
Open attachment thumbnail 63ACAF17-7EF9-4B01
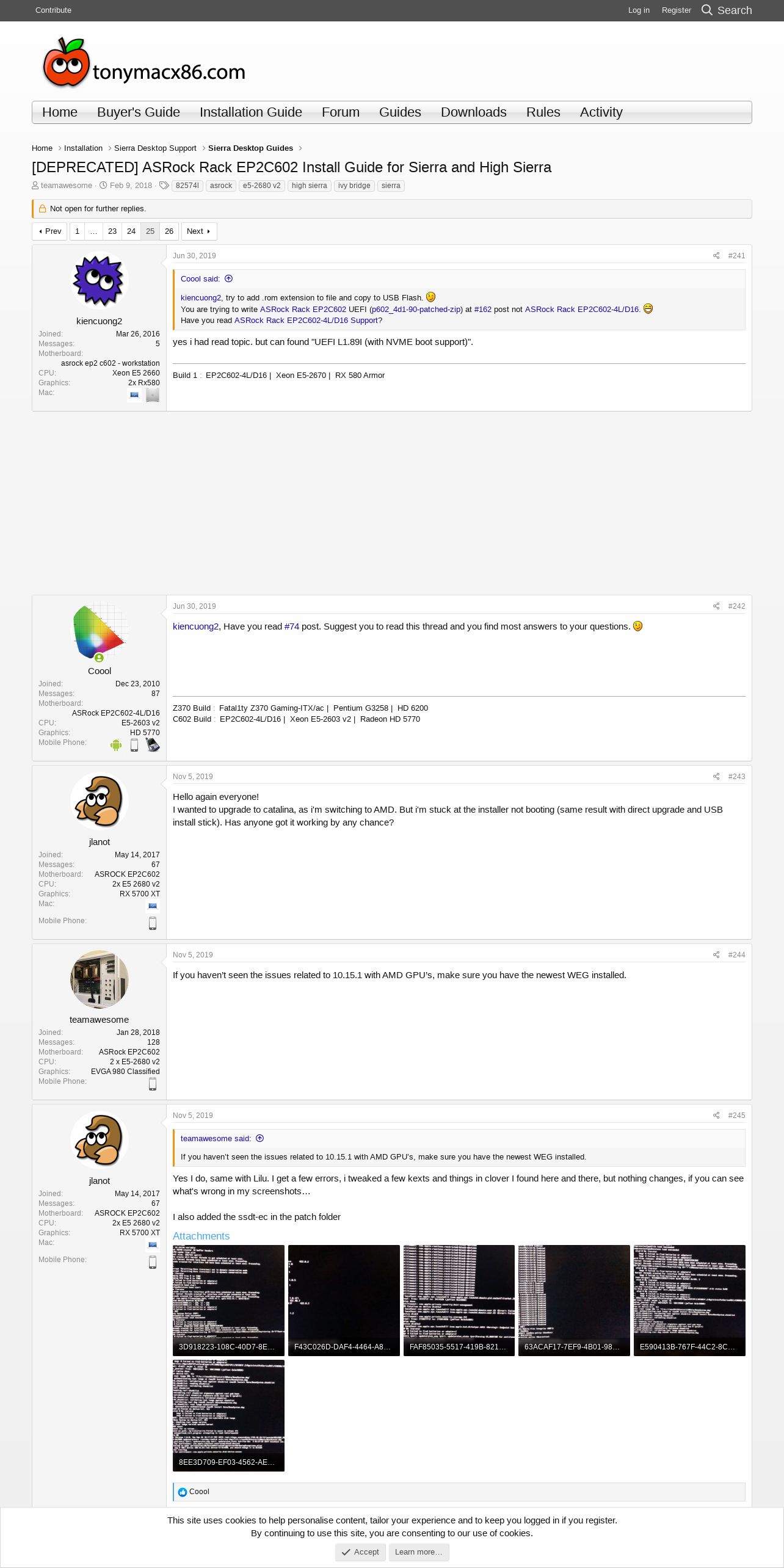pyautogui.click(x=574, y=1301)
